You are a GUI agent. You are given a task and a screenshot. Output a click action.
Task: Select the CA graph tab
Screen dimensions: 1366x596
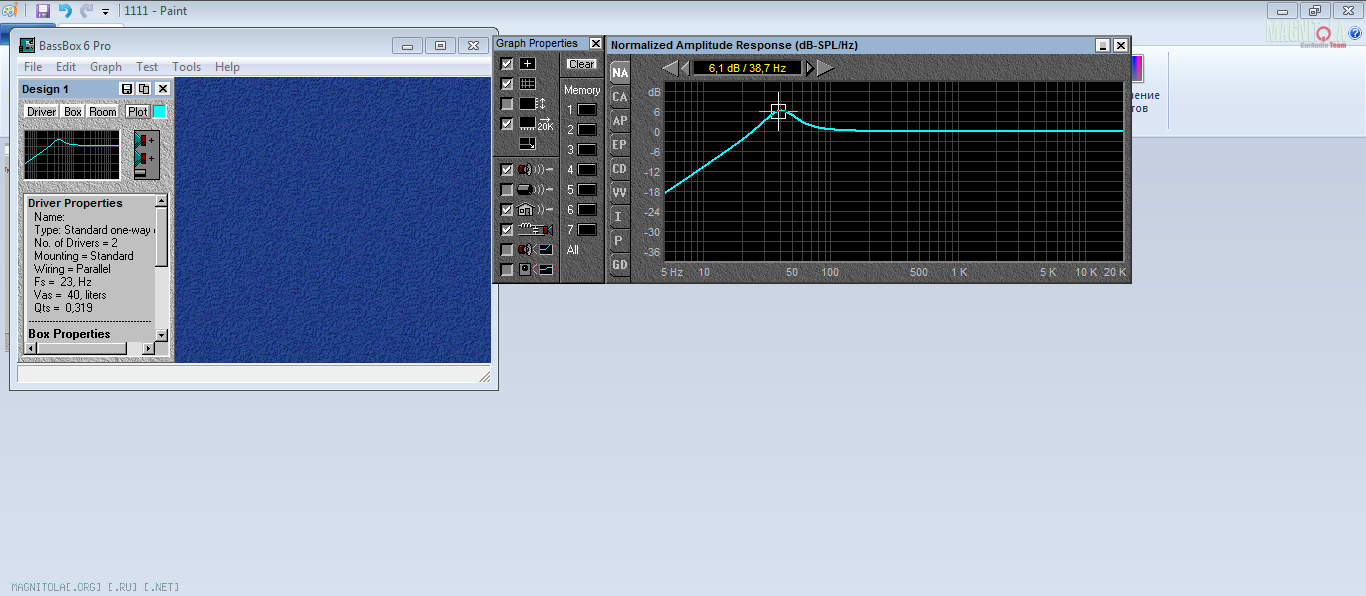click(620, 97)
